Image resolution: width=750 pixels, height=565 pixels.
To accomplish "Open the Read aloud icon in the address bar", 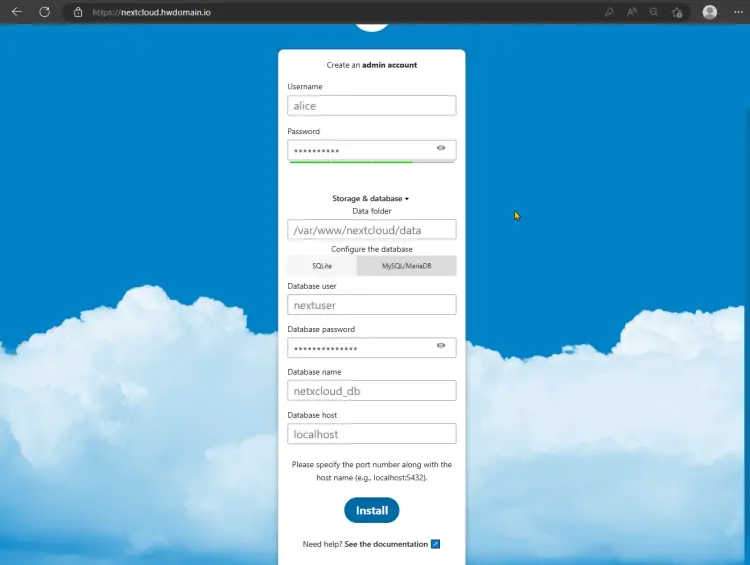I will [631, 12].
